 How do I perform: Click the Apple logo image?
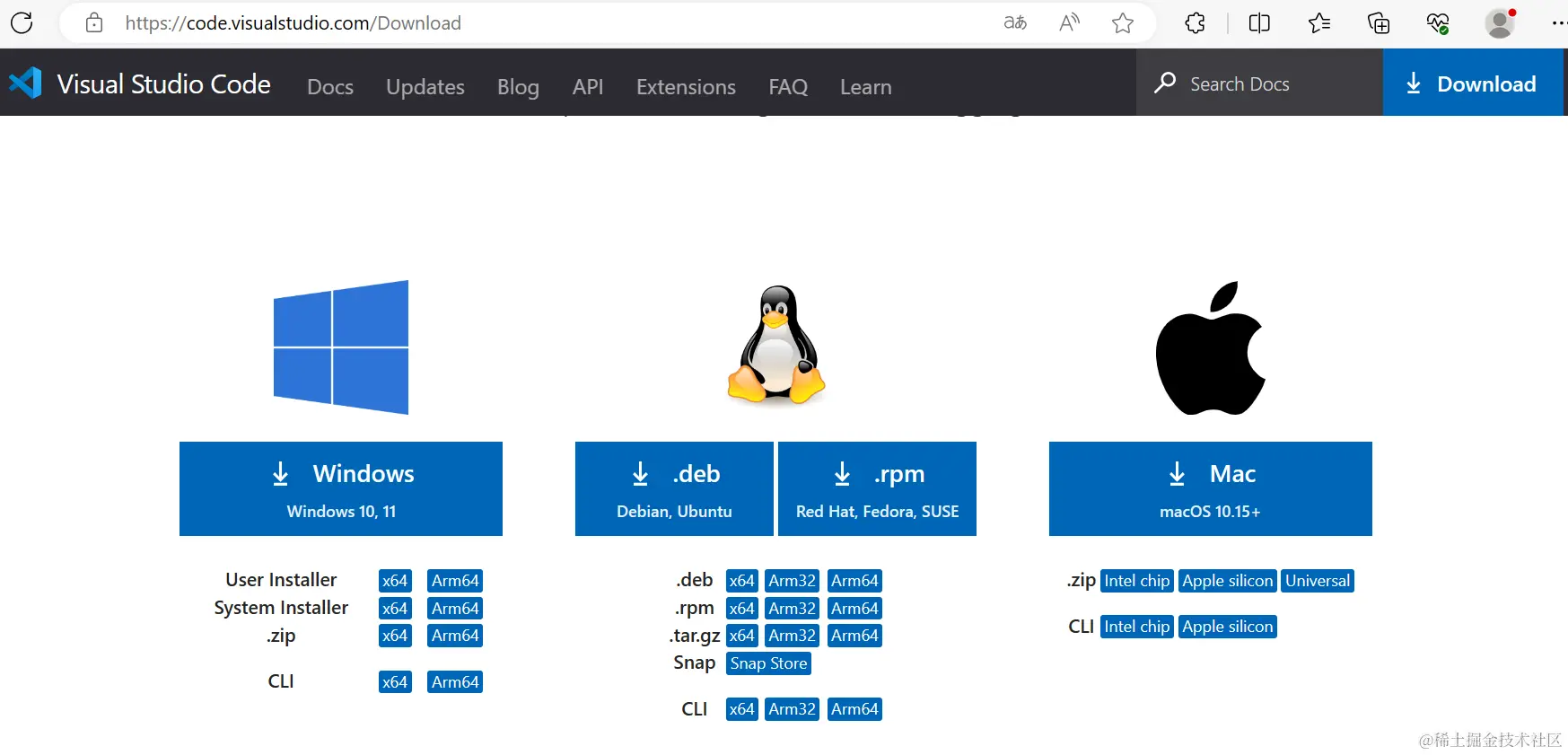point(1210,348)
